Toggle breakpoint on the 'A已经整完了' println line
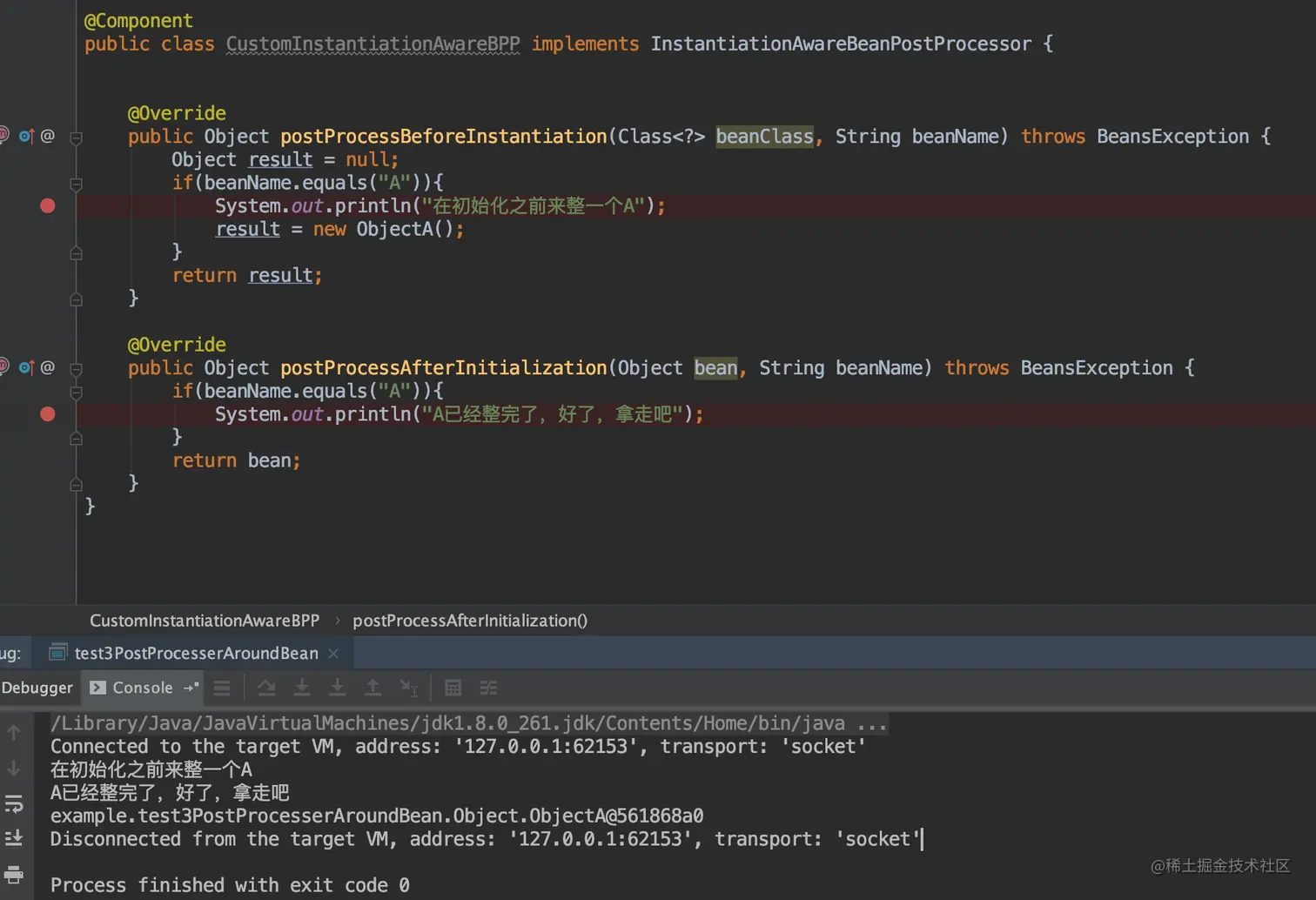This screenshot has width=1316, height=900. click(48, 414)
